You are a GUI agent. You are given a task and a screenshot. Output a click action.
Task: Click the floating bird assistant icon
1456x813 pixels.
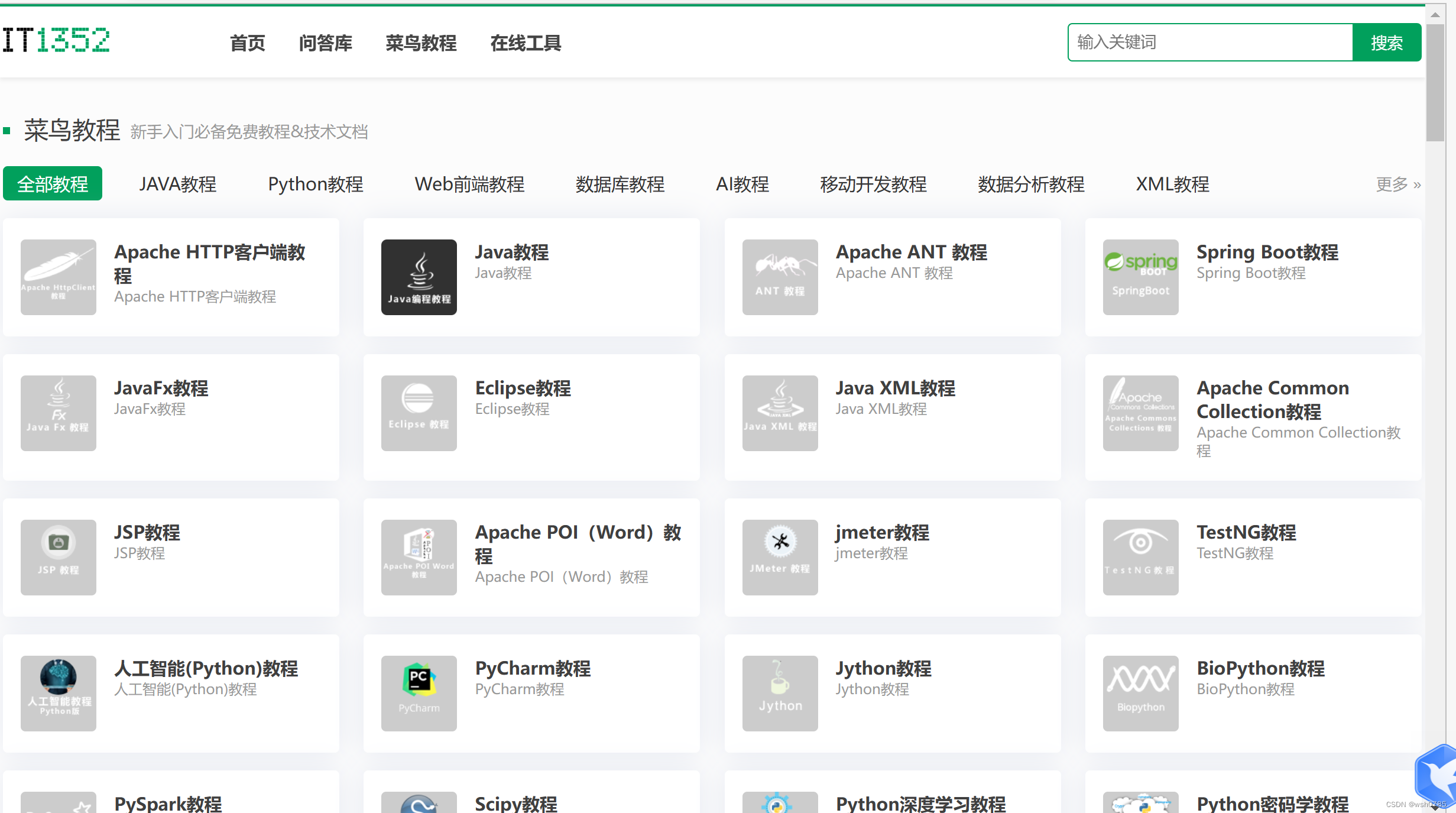1437,776
